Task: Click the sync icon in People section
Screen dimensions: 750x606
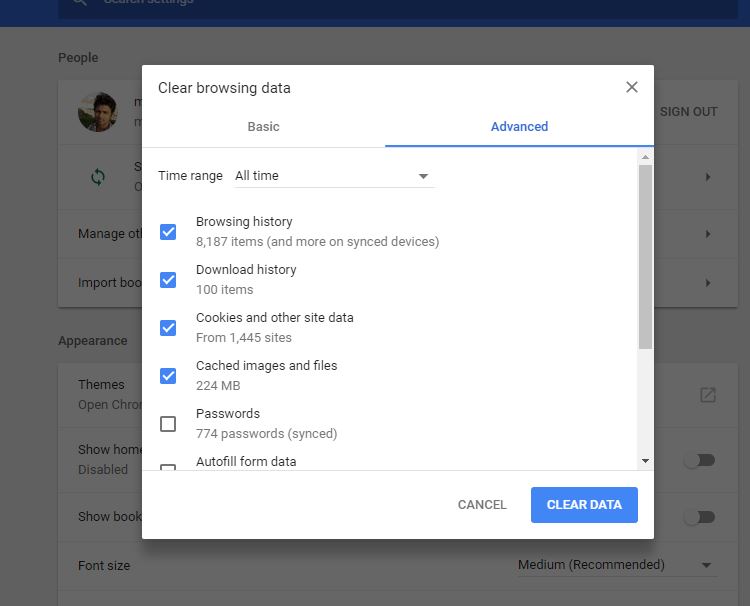Action: pos(97,177)
